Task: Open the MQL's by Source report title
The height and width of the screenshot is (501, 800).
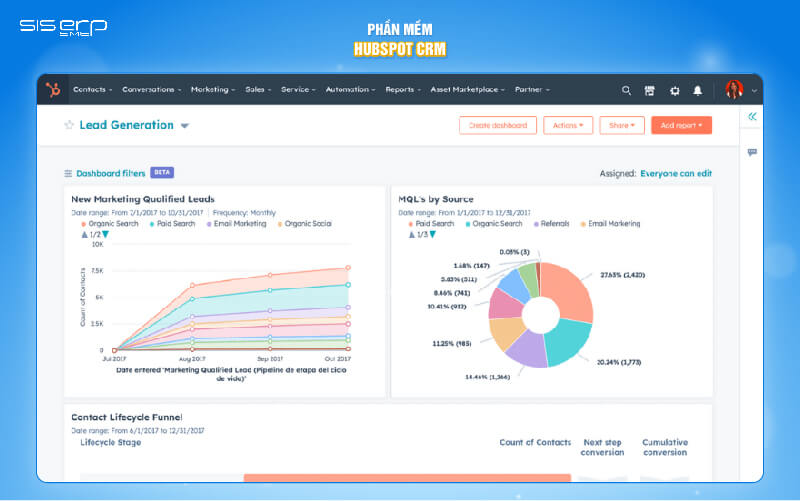Action: 436,199
